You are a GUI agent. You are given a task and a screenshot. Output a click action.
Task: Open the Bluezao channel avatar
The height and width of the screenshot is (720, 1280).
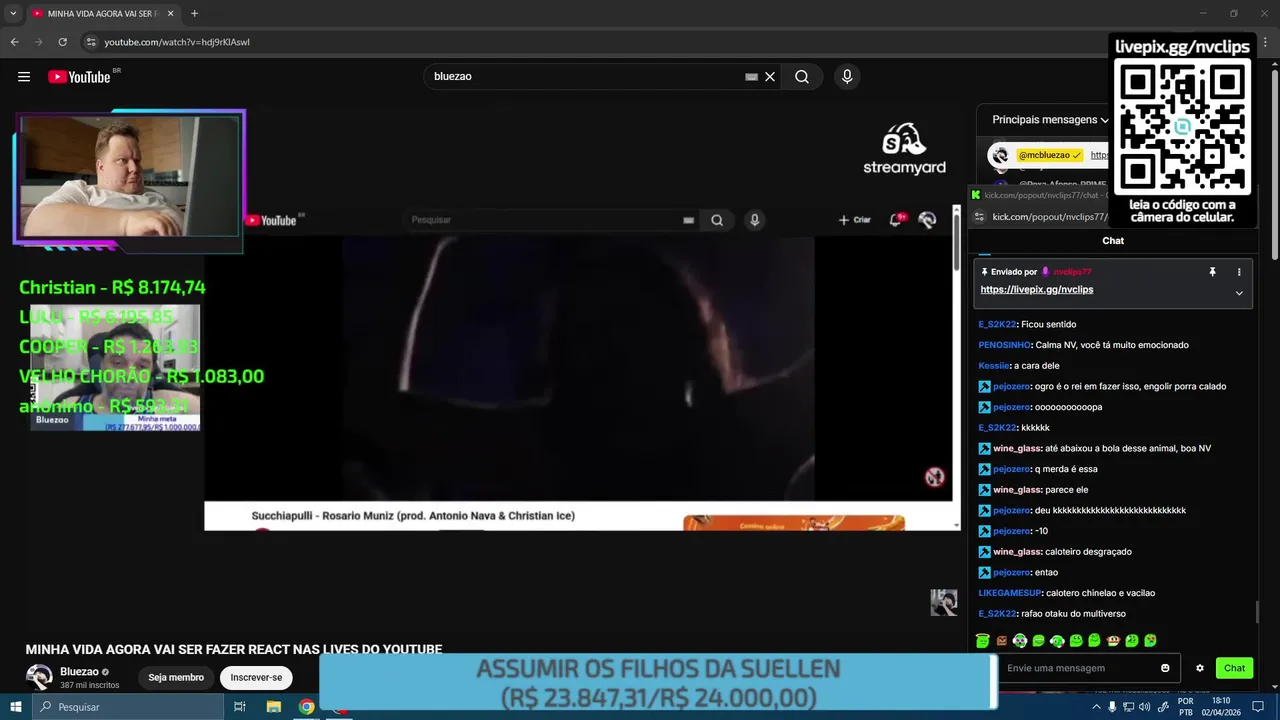pos(39,677)
